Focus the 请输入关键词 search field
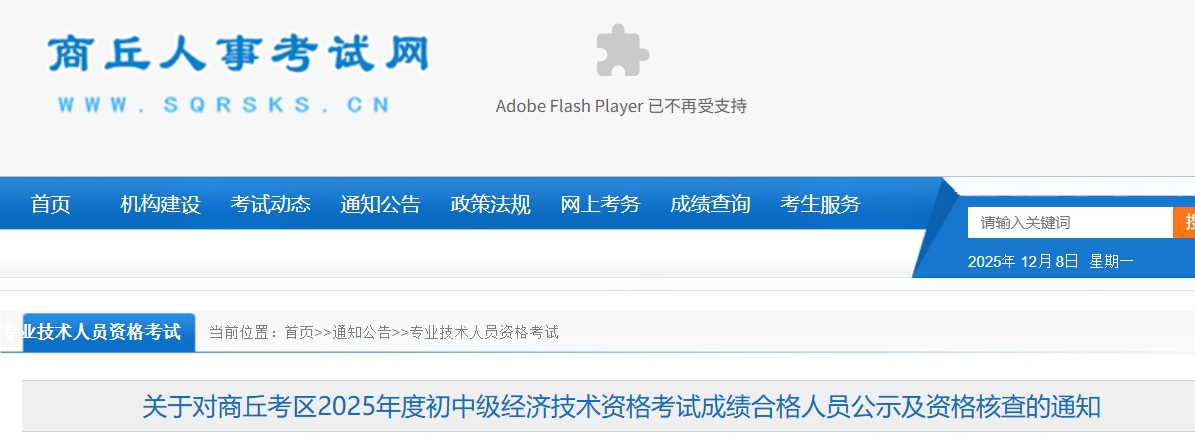Viewport: 1195px width, 439px height. pyautogui.click(x=1068, y=222)
